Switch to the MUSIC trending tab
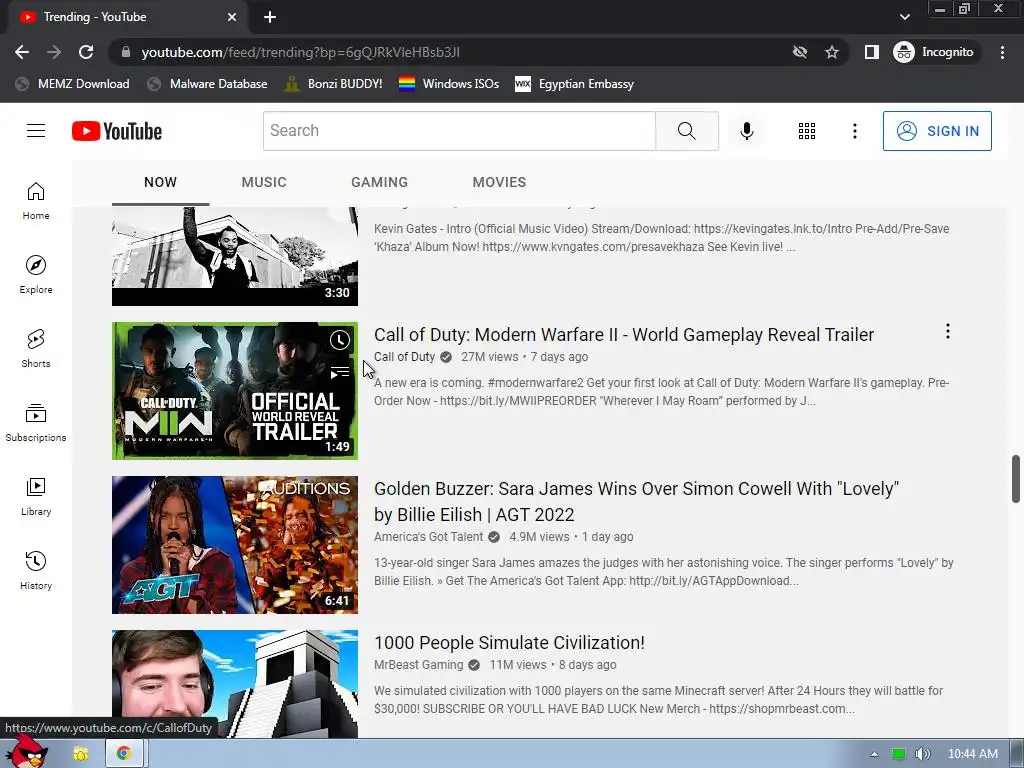This screenshot has height=768, width=1024. [264, 182]
